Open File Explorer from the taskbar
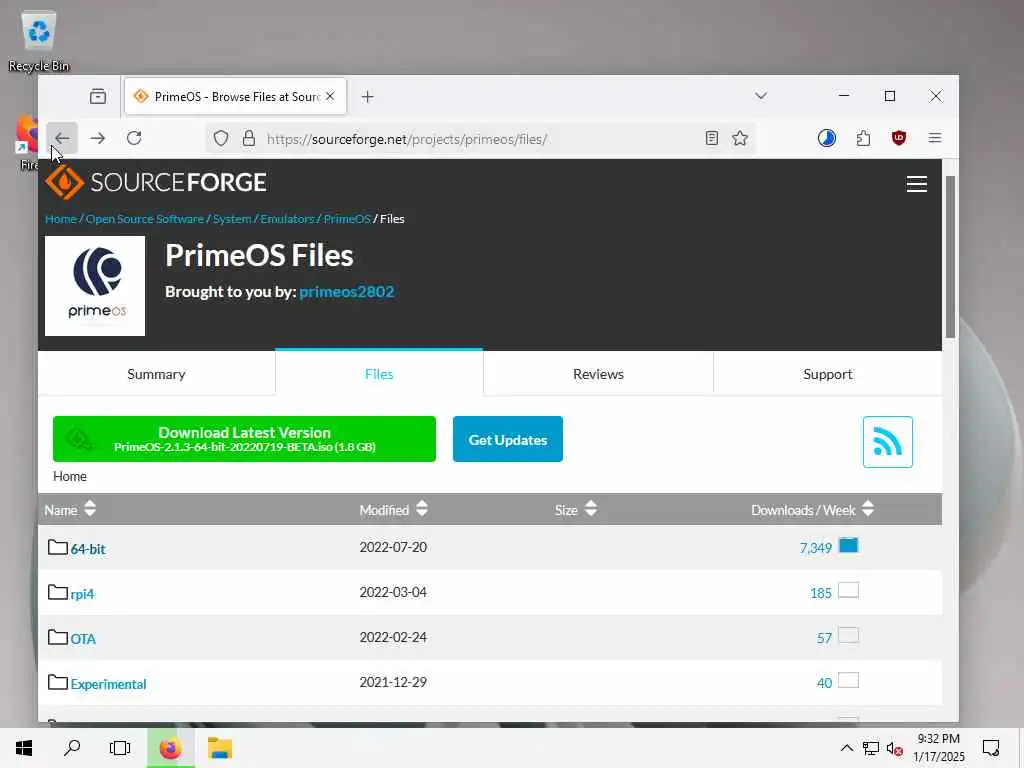Screen dimensions: 1024x768 (x=220, y=748)
